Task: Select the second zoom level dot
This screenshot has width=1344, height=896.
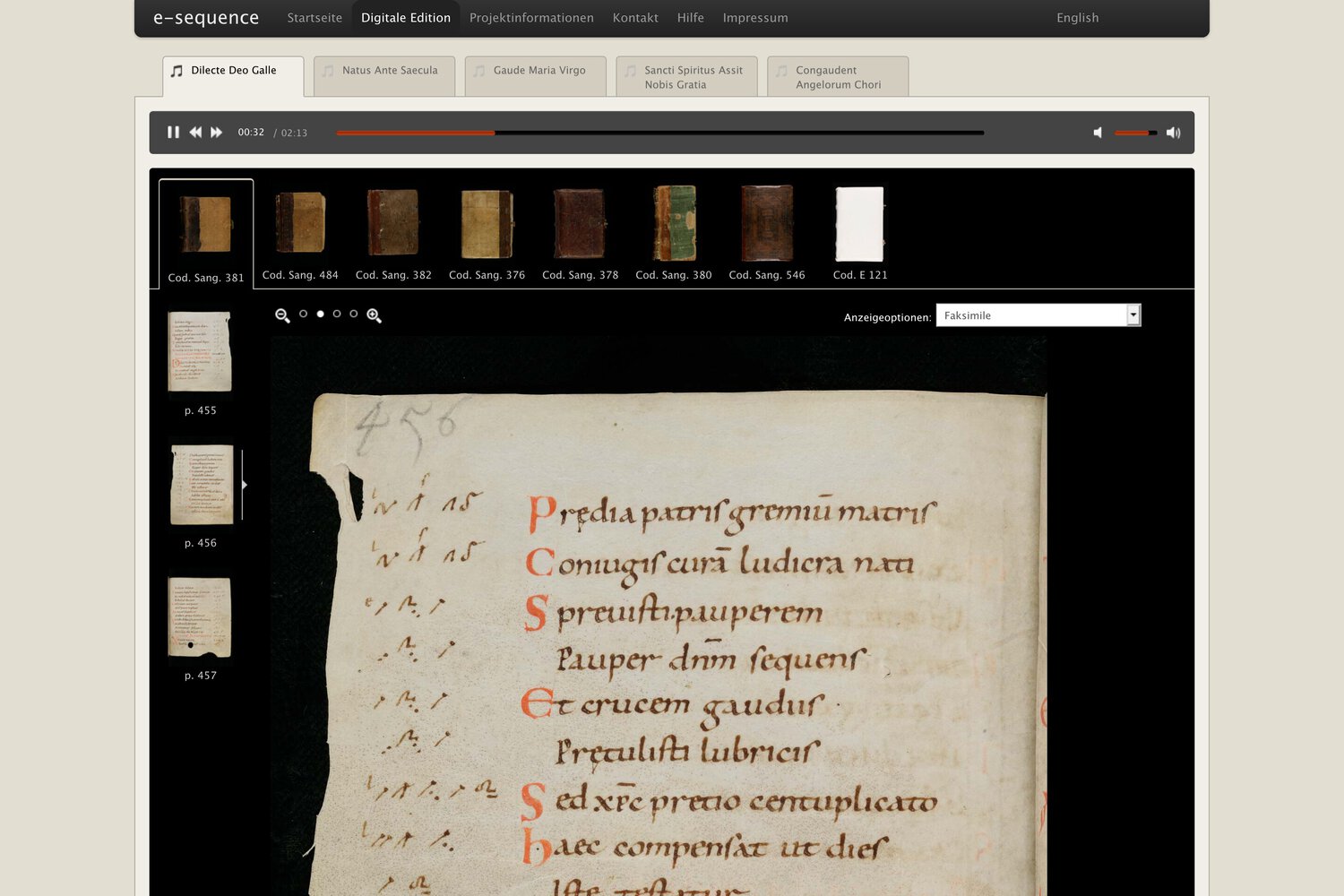Action: coord(320,314)
